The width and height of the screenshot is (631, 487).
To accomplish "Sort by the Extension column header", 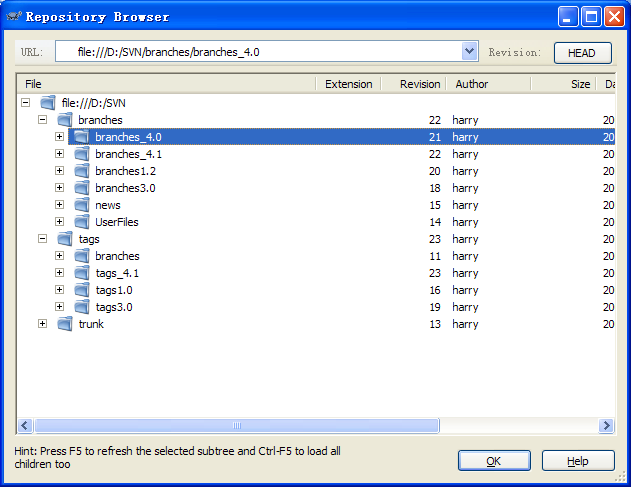I will click(x=348, y=84).
